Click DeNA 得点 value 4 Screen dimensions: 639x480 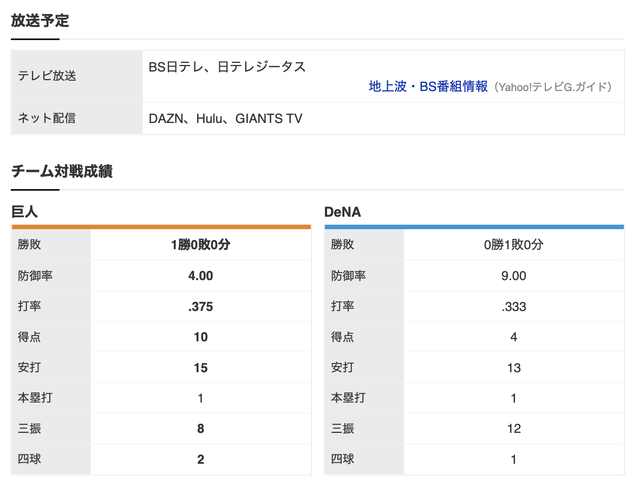pyautogui.click(x=513, y=337)
